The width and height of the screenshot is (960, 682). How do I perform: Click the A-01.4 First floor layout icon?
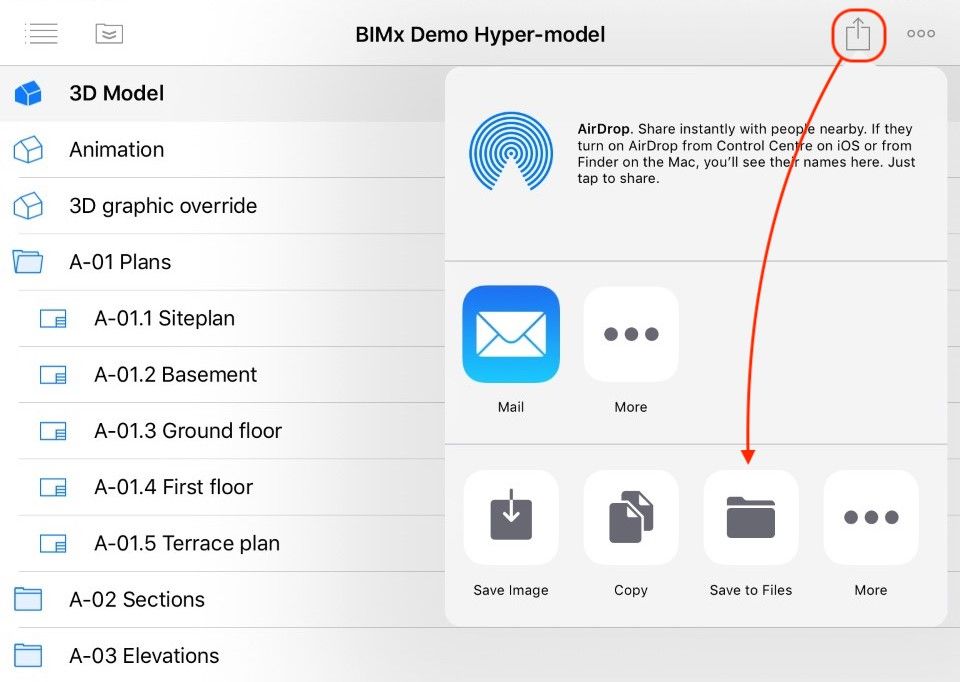[53, 487]
